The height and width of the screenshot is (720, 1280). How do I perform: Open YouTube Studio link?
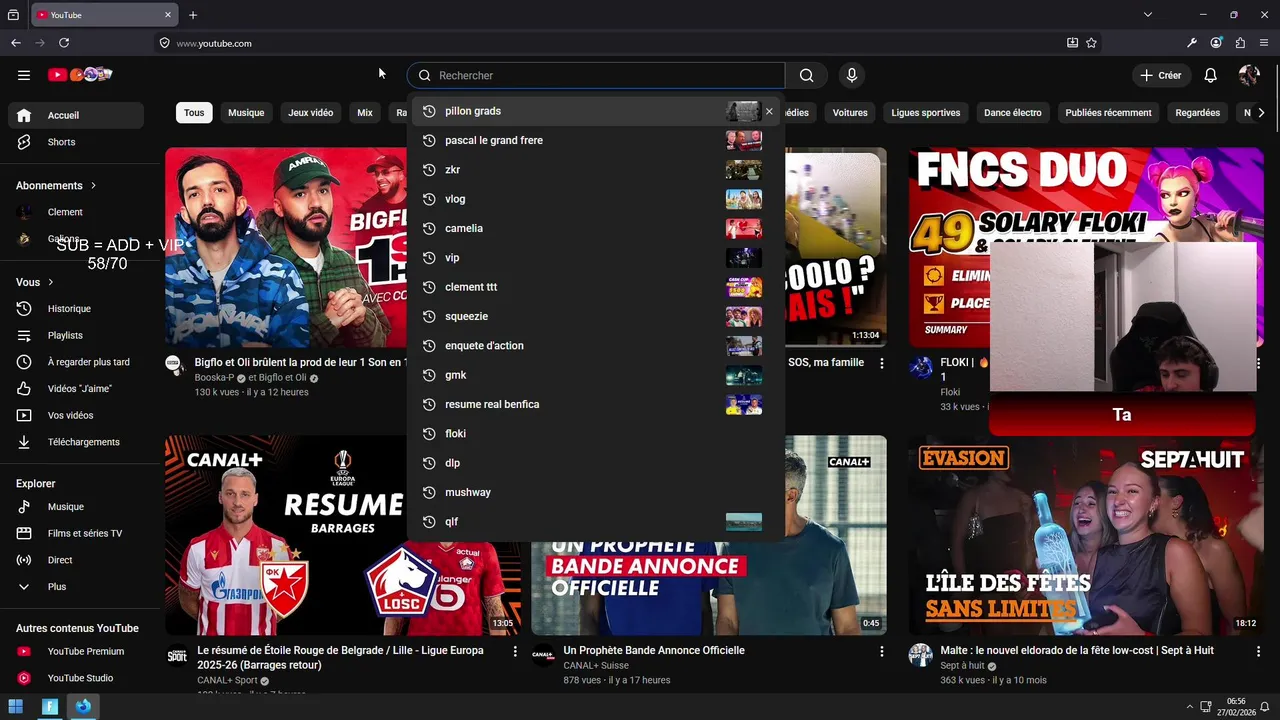(x=76, y=678)
